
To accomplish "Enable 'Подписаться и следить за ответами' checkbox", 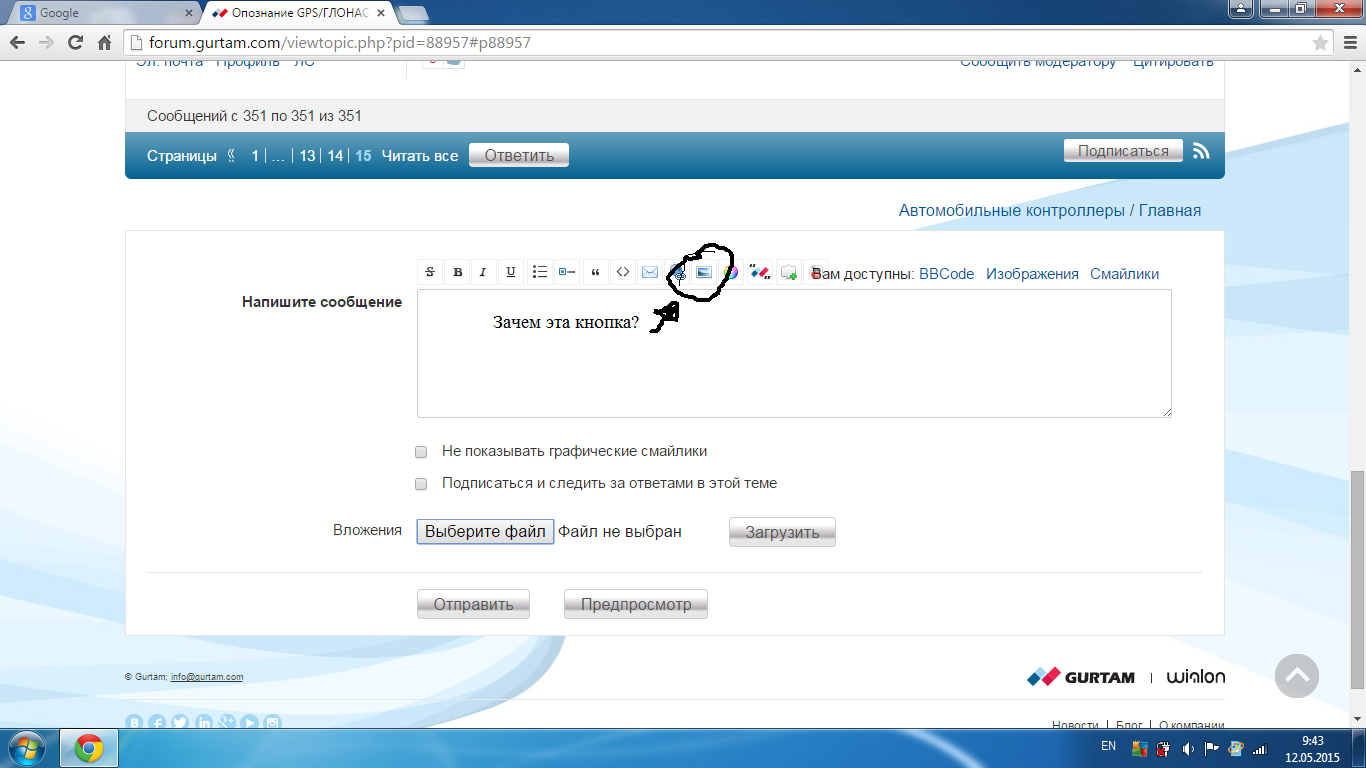I will (421, 484).
